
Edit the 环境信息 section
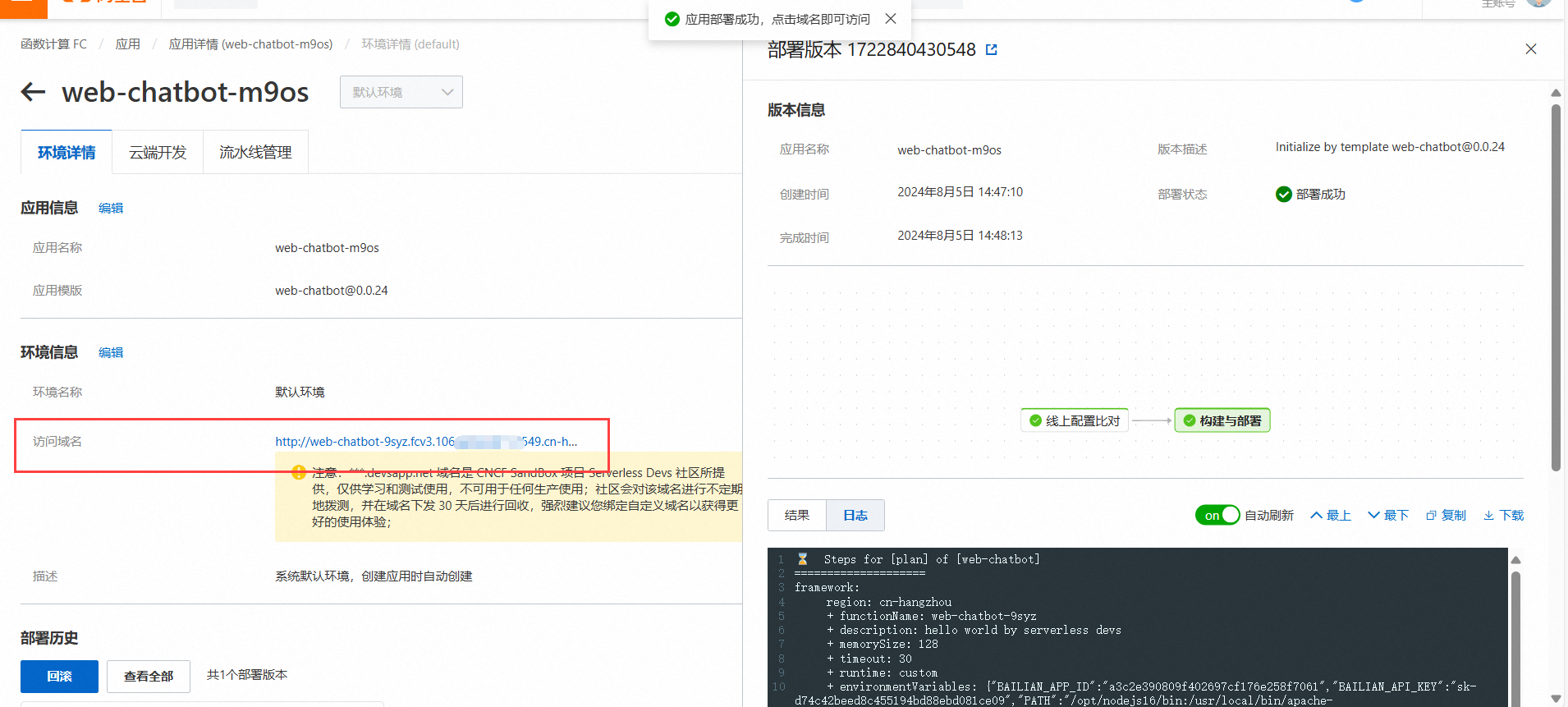(111, 353)
